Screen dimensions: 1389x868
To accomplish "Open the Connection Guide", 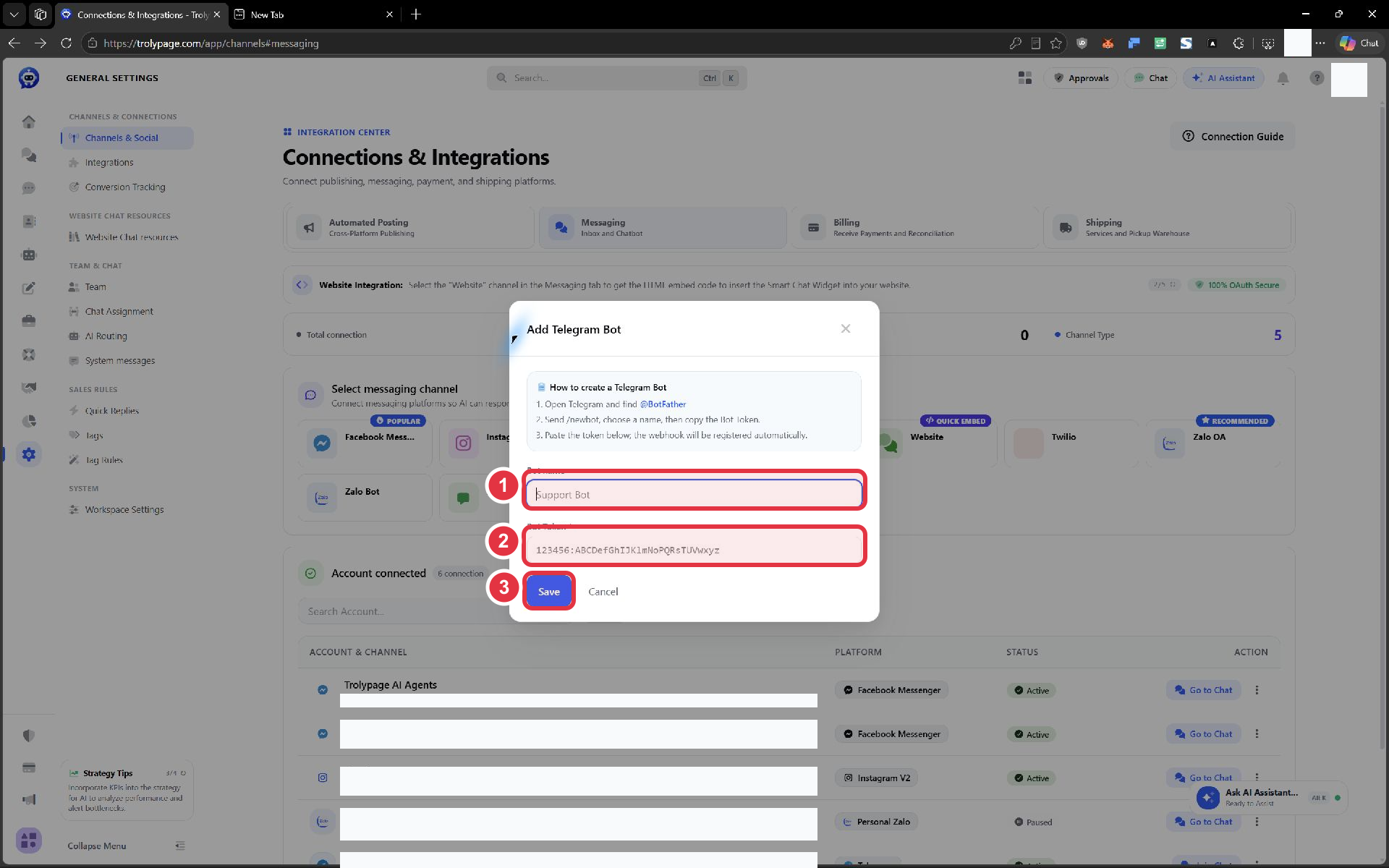I will (x=1233, y=137).
